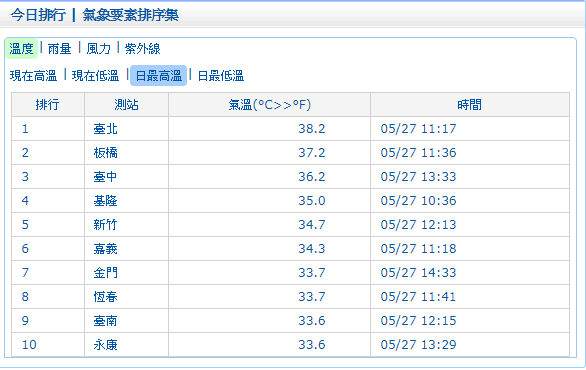Click the 38.2 temperature value
Viewport: 586px width, 370px height.
pyautogui.click(x=312, y=129)
